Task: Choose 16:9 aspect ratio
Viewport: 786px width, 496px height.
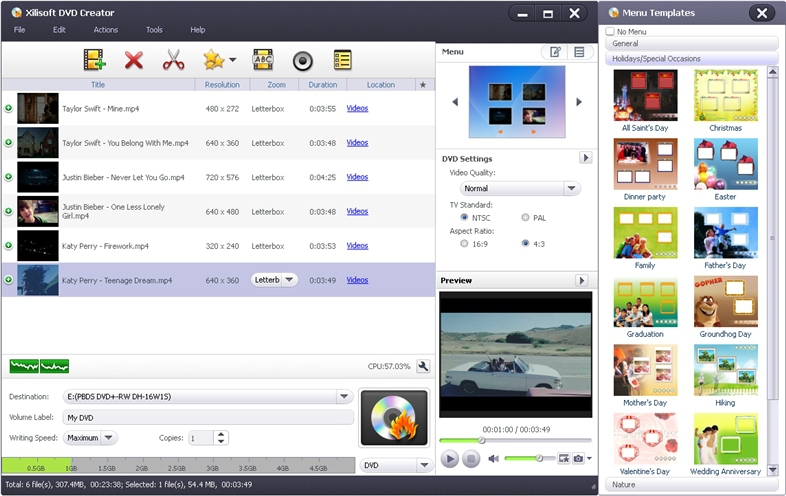Action: click(465, 243)
